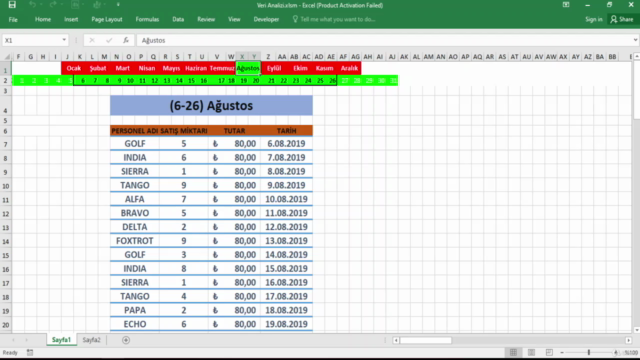Open the File tab
The height and width of the screenshot is (360, 640).
[x=13, y=19]
